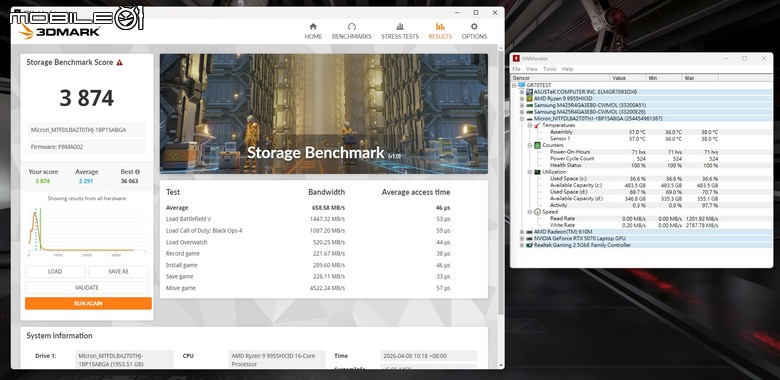The image size is (780, 380).
Task: Open the BENCHMARKS gauge icon
Action: 352,26
